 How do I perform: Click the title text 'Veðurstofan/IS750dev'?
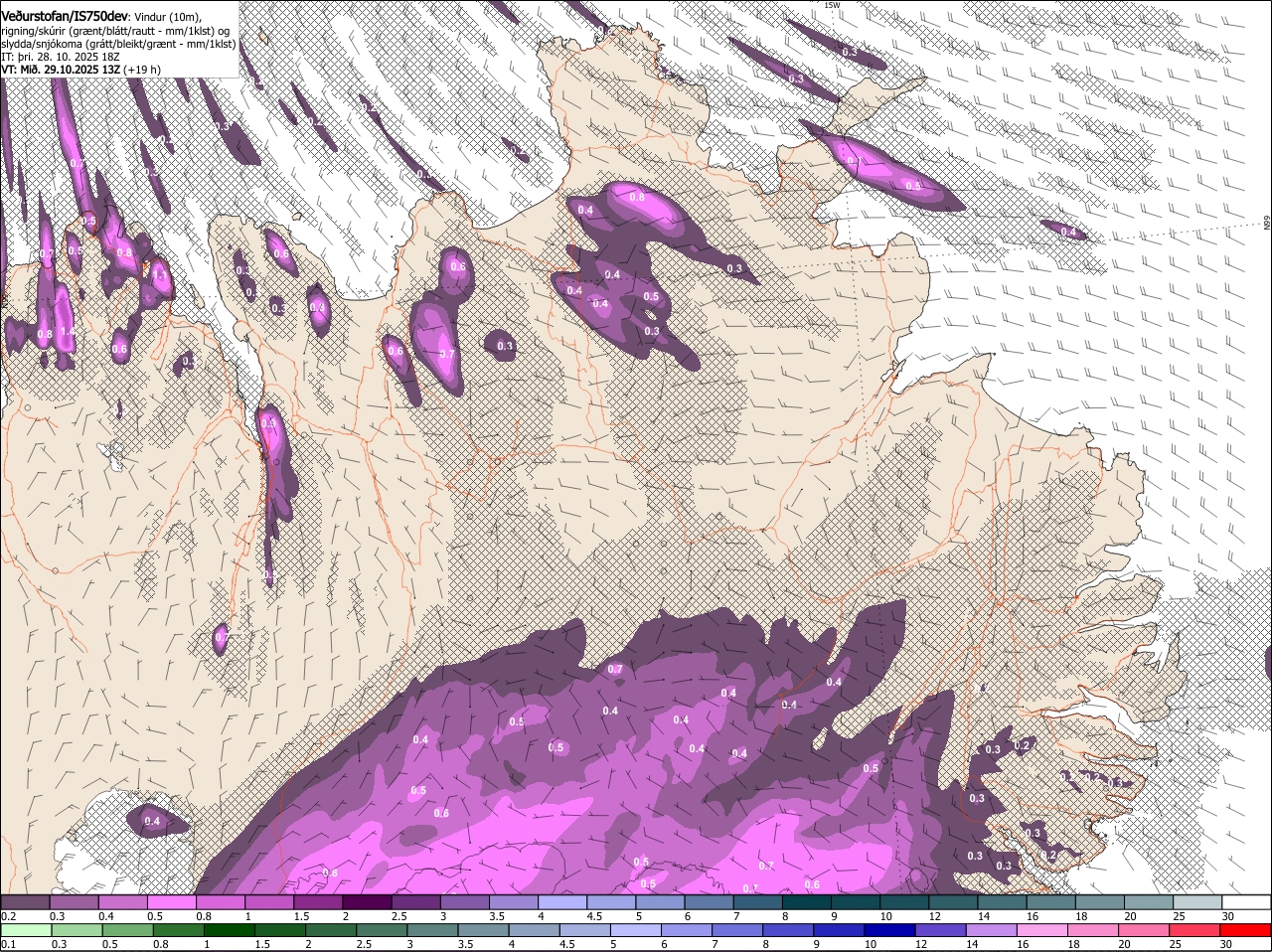[65, 17]
